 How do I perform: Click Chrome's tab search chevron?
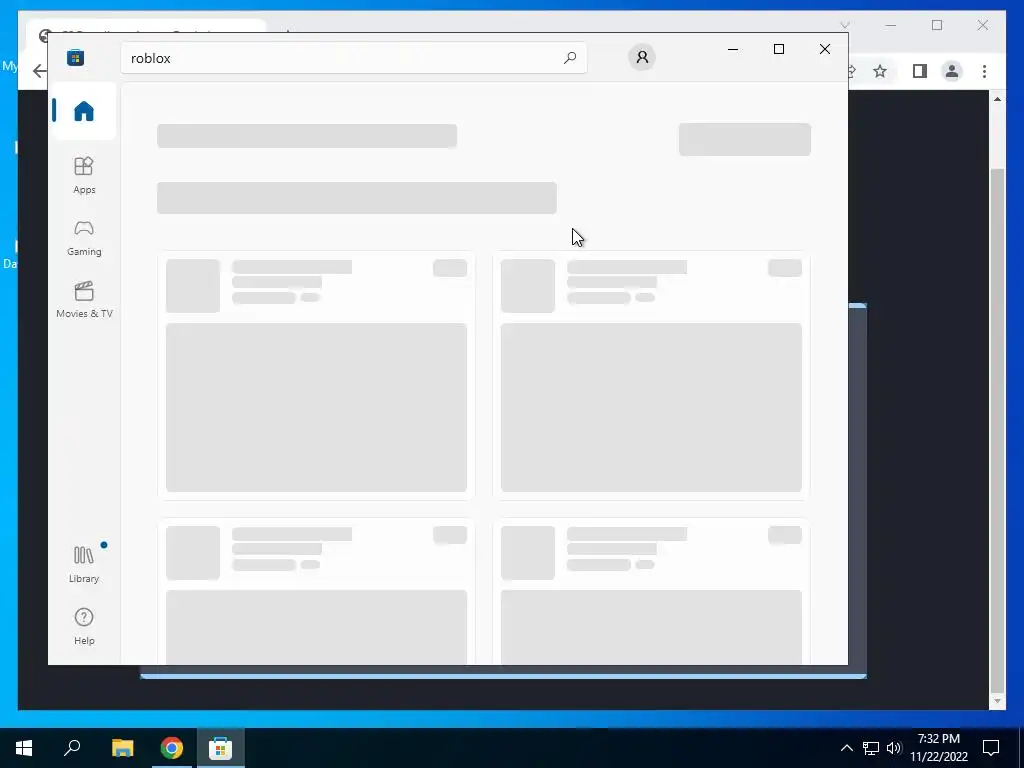844,25
